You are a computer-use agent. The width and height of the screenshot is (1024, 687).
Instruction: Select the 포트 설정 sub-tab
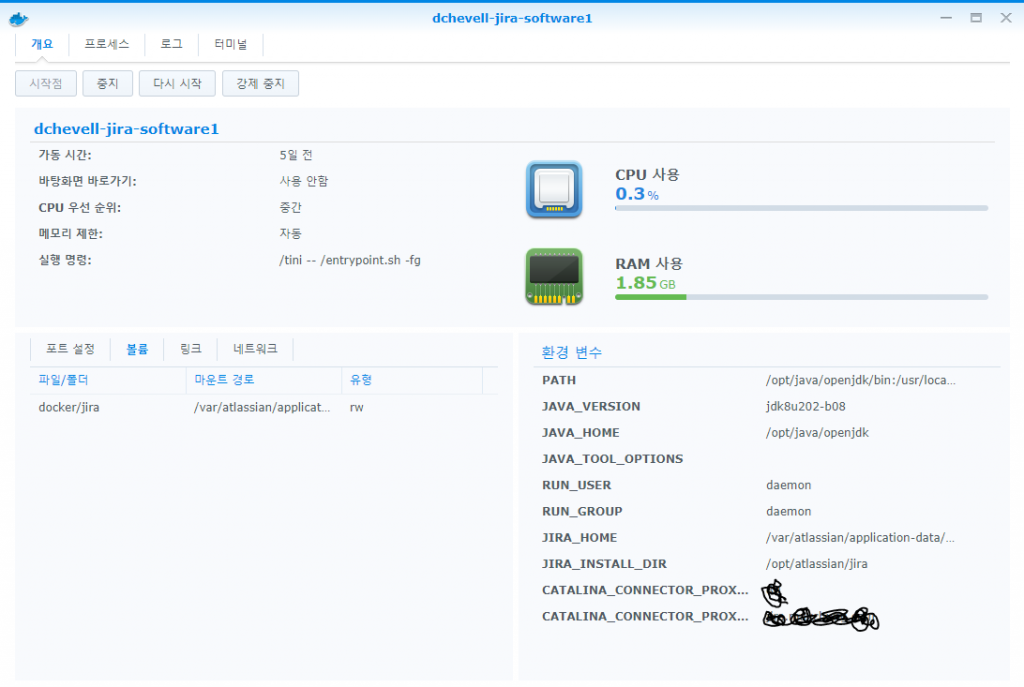tap(70, 349)
